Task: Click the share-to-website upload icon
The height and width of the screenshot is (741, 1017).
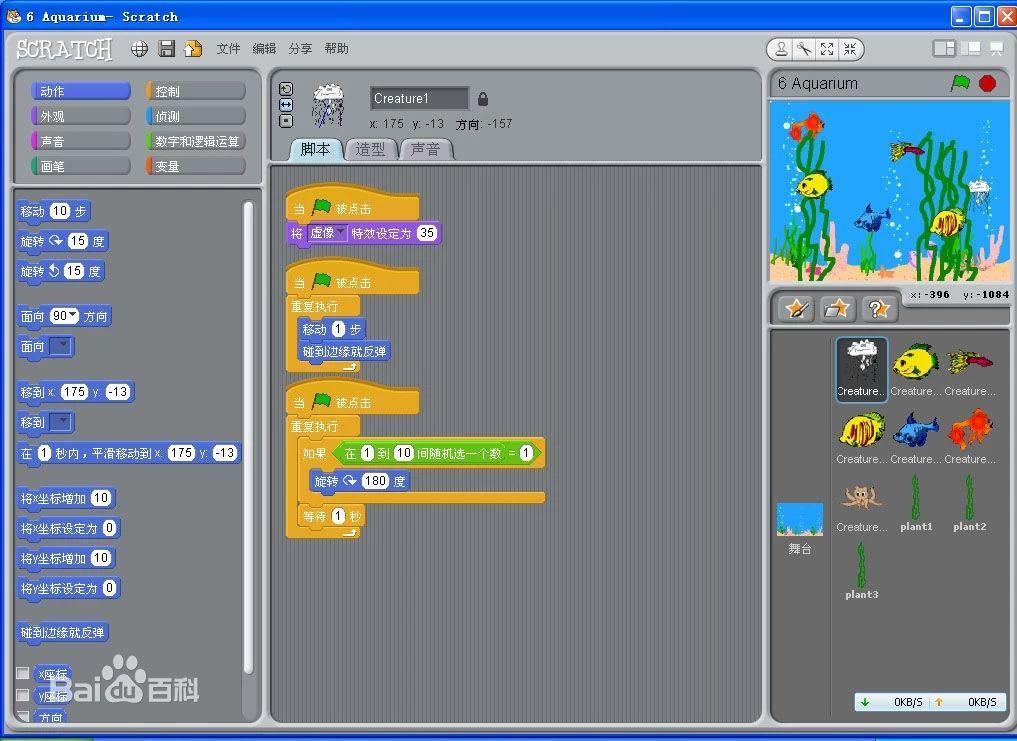Action: [192, 48]
